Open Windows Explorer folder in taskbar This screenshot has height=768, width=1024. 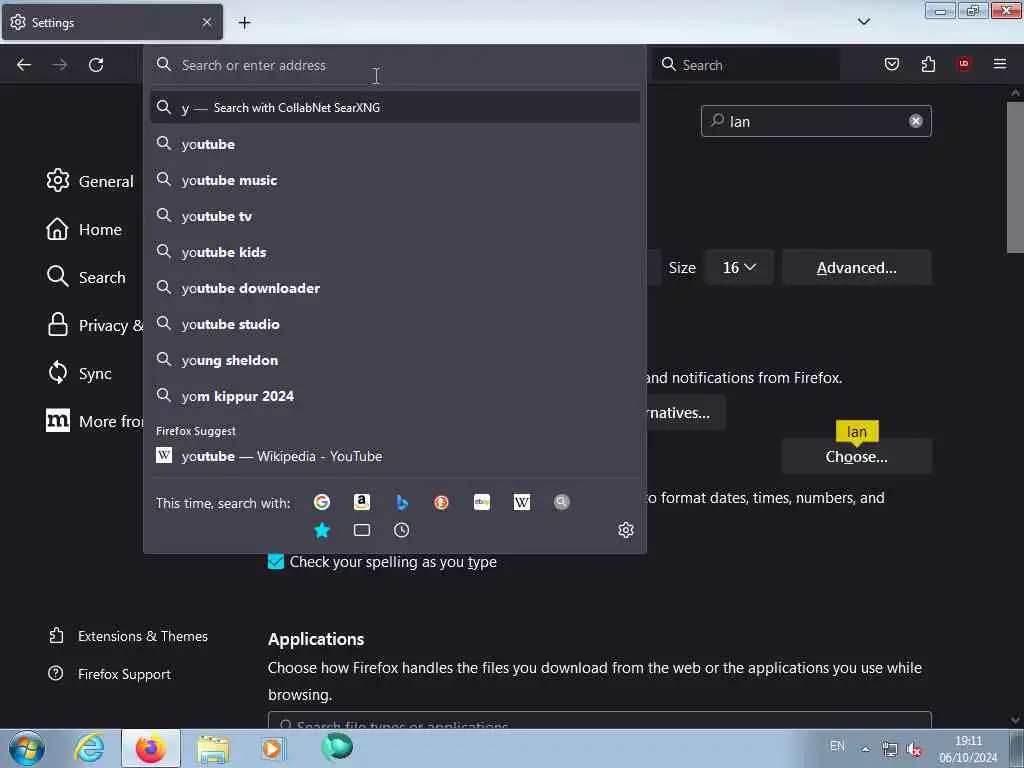213,748
